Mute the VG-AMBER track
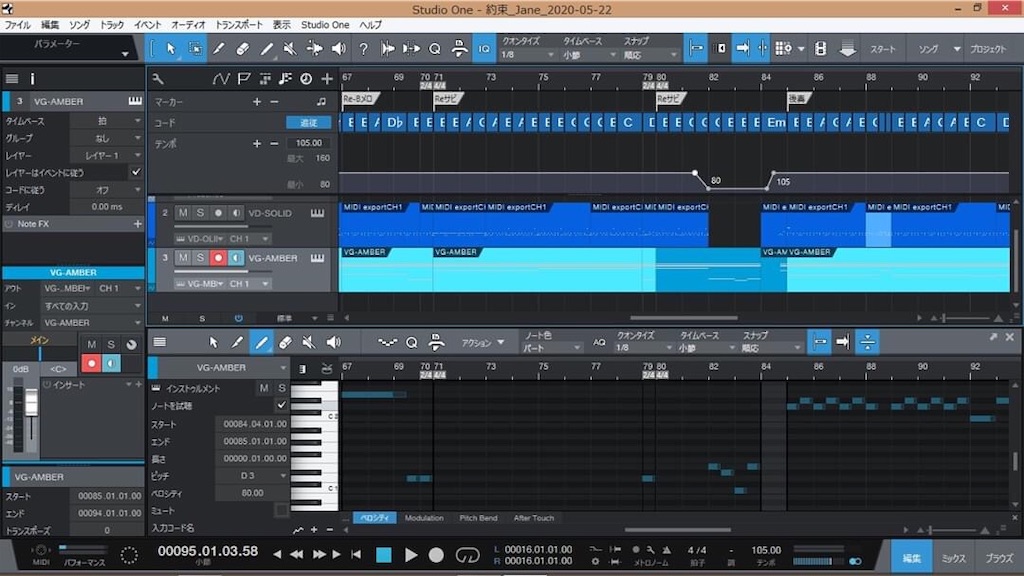The width and height of the screenshot is (1024, 576). 183,258
